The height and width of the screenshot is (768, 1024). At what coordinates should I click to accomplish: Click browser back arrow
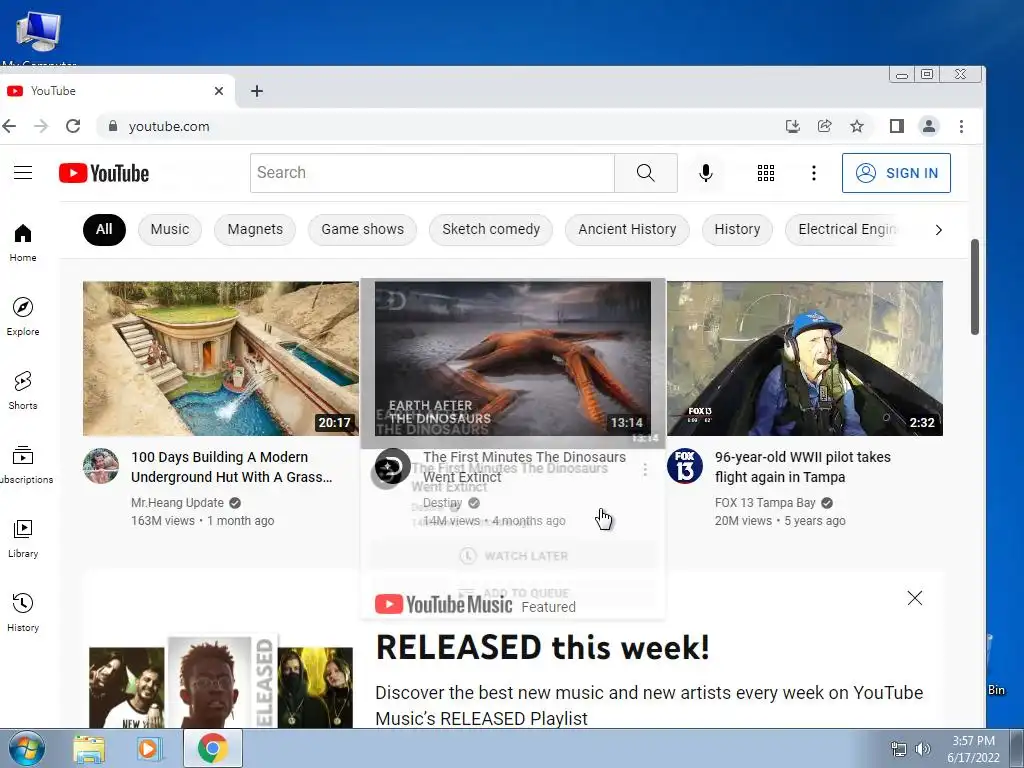click(x=9, y=126)
